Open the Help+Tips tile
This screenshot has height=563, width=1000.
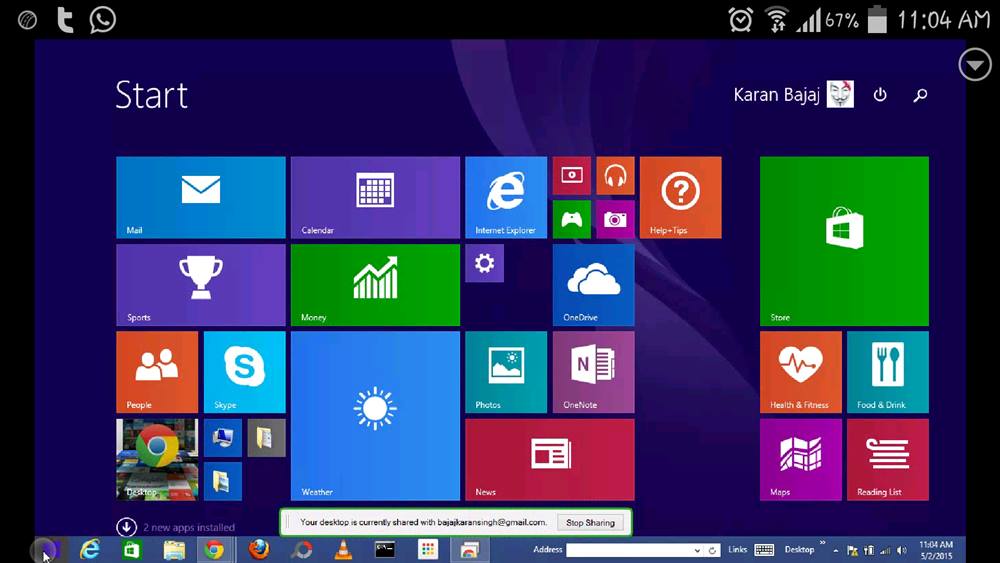[680, 197]
